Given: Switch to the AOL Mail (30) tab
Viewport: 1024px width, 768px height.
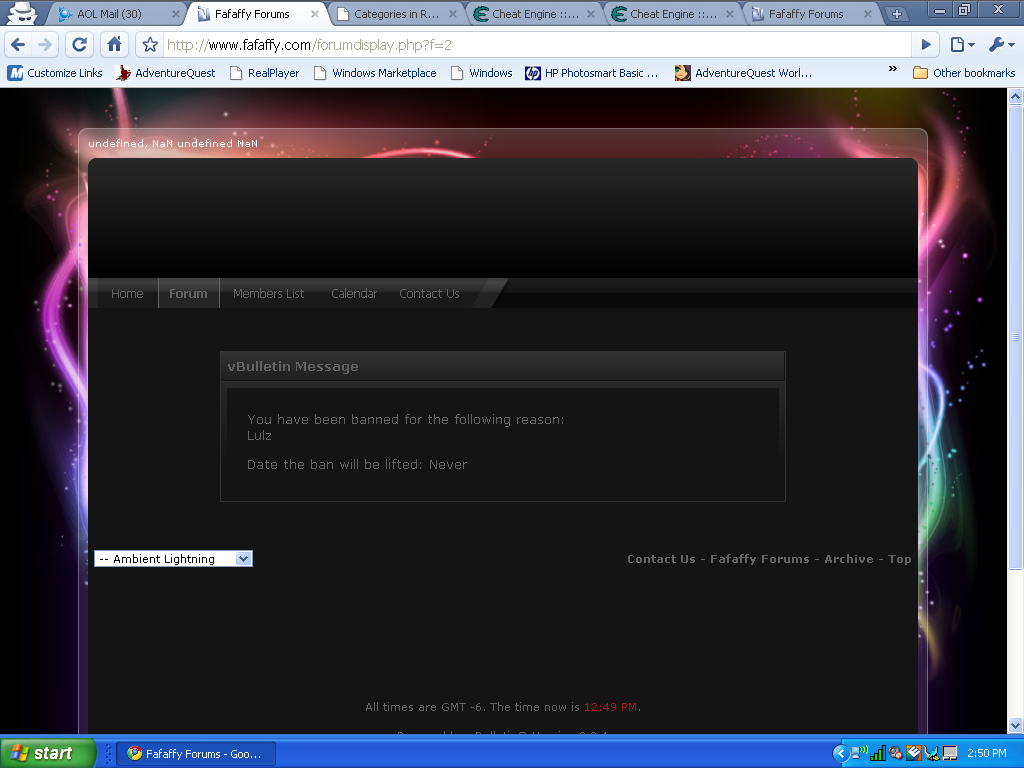Looking at the screenshot, I should pyautogui.click(x=118, y=14).
